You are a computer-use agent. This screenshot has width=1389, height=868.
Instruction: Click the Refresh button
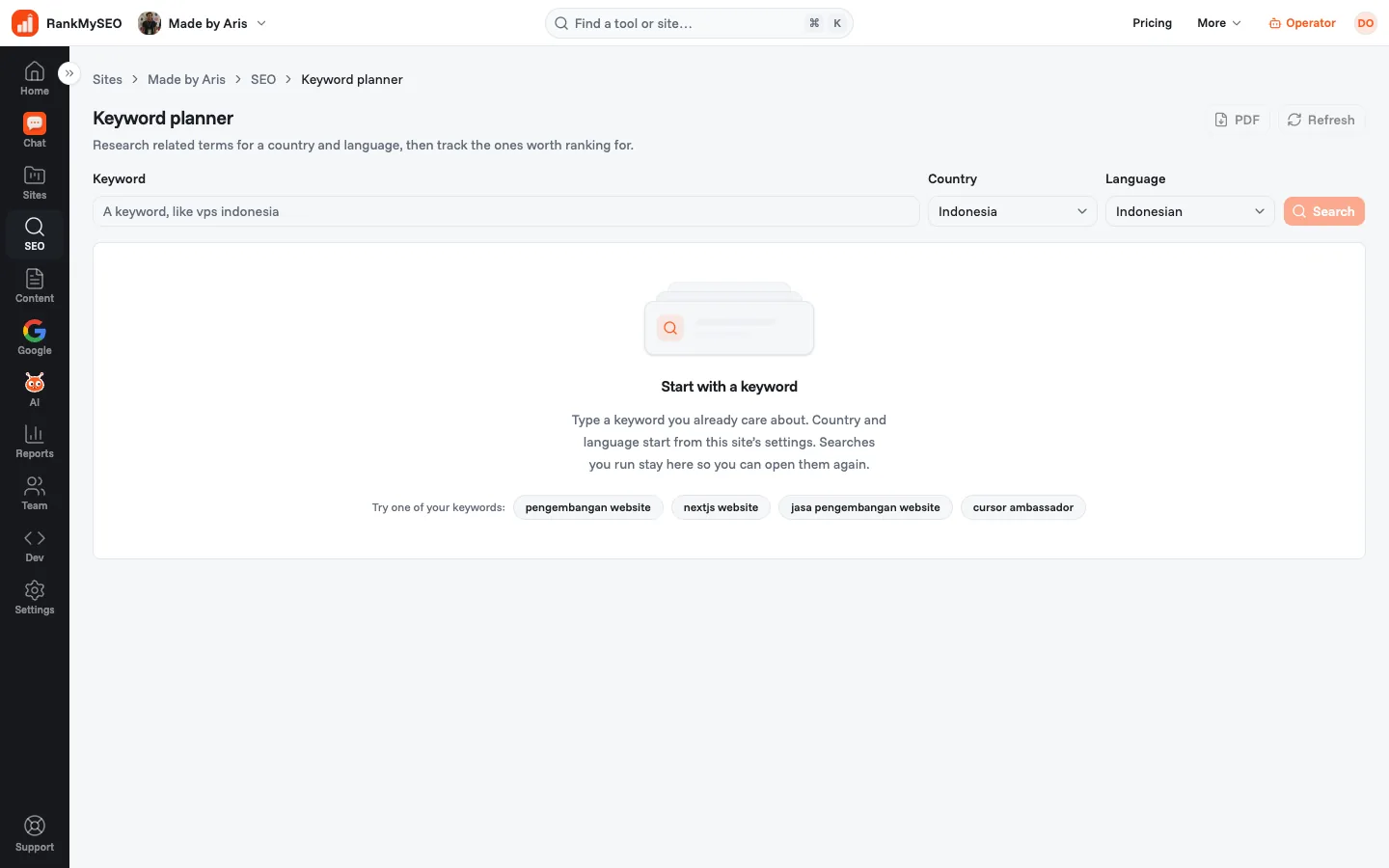point(1321,120)
